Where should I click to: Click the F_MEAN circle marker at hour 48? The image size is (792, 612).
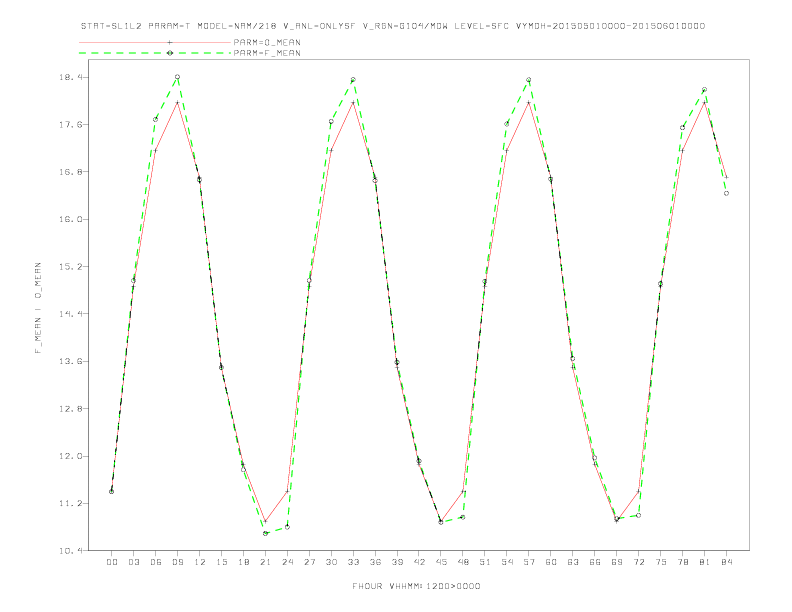click(463, 517)
